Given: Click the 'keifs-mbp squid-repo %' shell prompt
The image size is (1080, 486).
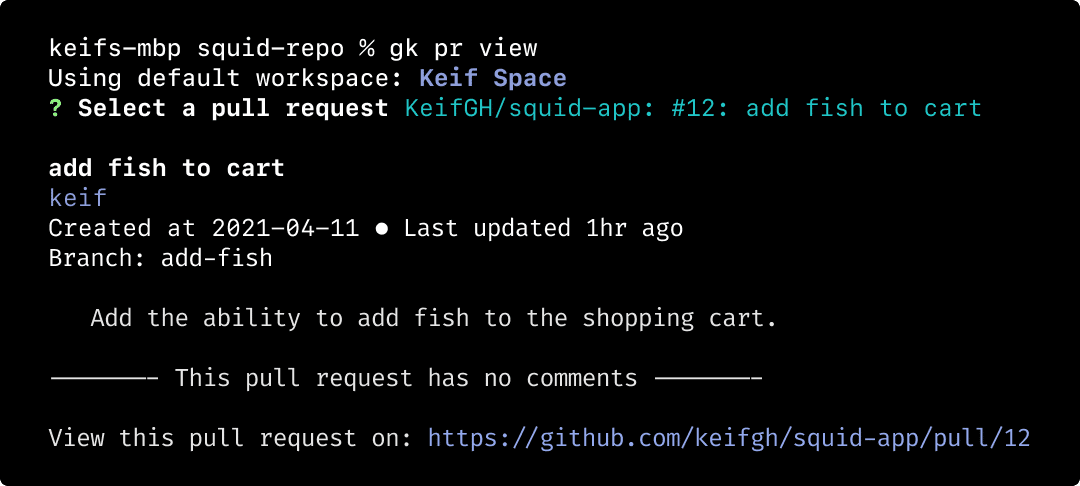Looking at the screenshot, I should [x=208, y=49].
